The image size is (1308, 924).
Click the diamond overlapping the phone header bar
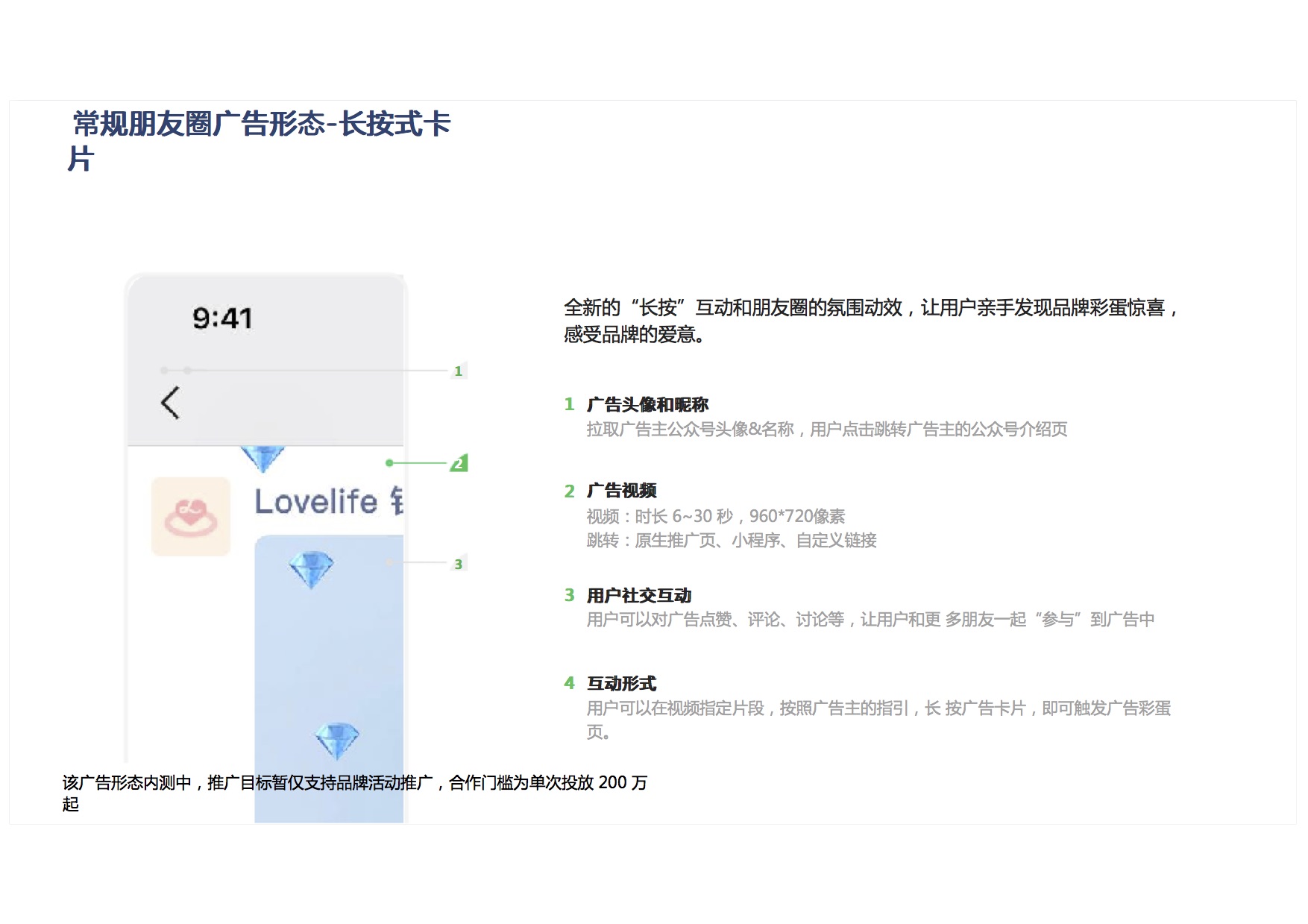coord(262,456)
